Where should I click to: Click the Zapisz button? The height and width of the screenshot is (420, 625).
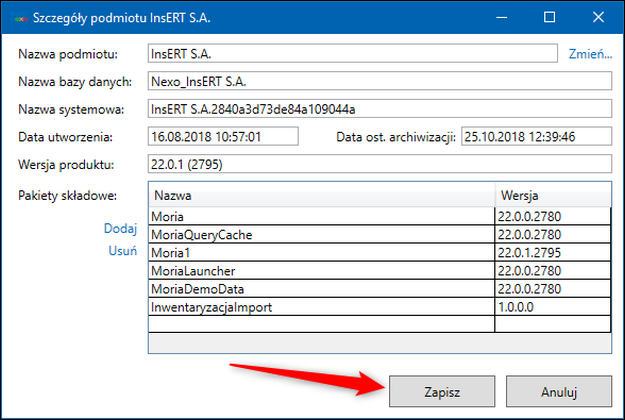pos(440,391)
